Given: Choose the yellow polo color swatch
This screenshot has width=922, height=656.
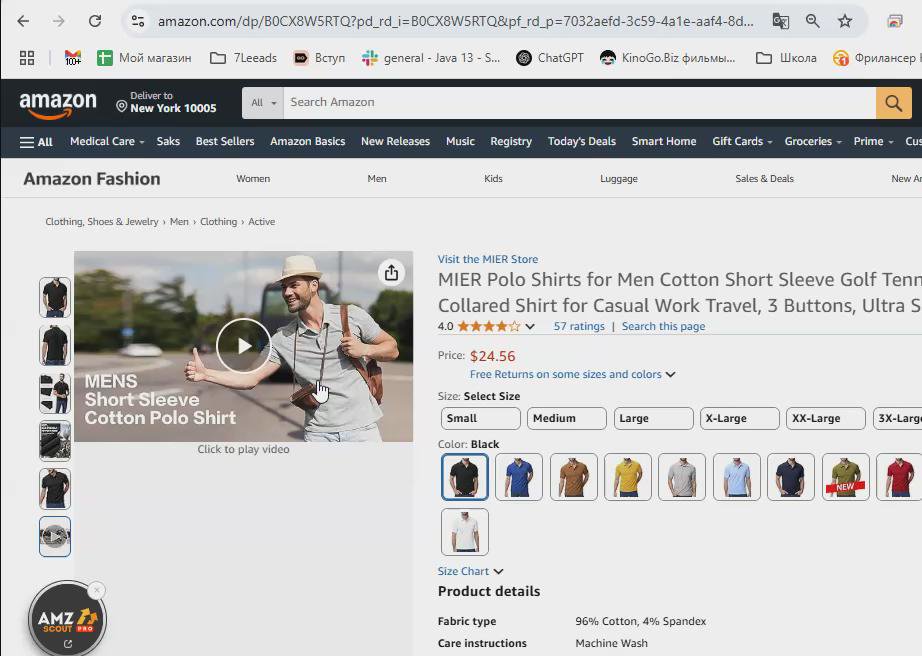Looking at the screenshot, I should tap(628, 477).
